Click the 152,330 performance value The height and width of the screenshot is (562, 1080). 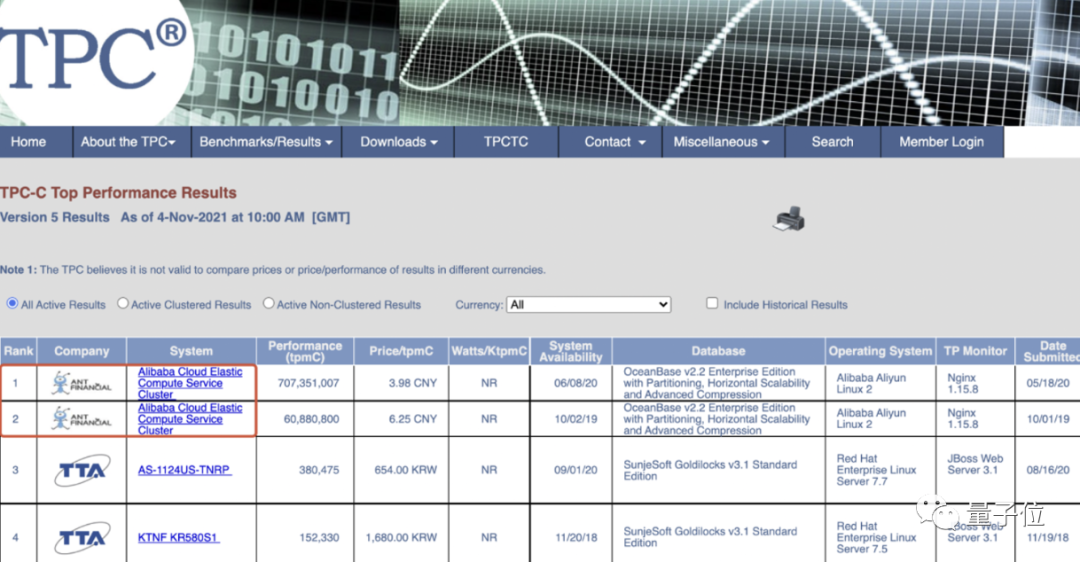319,537
